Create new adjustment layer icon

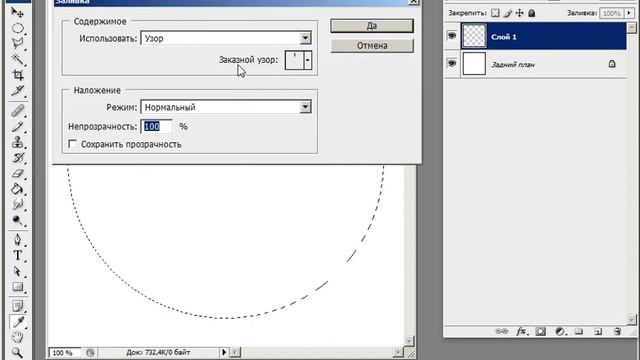coord(560,331)
